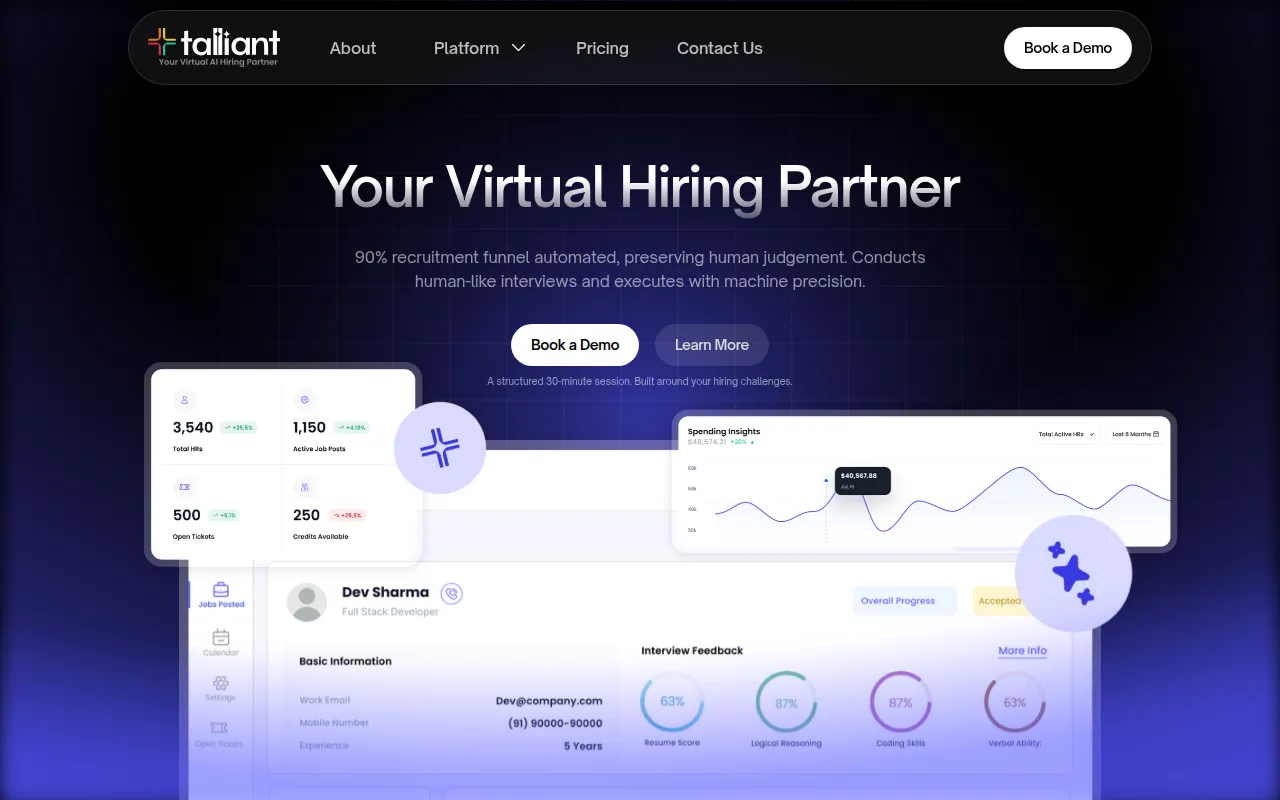This screenshot has width=1280, height=800.
Task: Click Book a Demo in the navbar
Action: 1068,48
